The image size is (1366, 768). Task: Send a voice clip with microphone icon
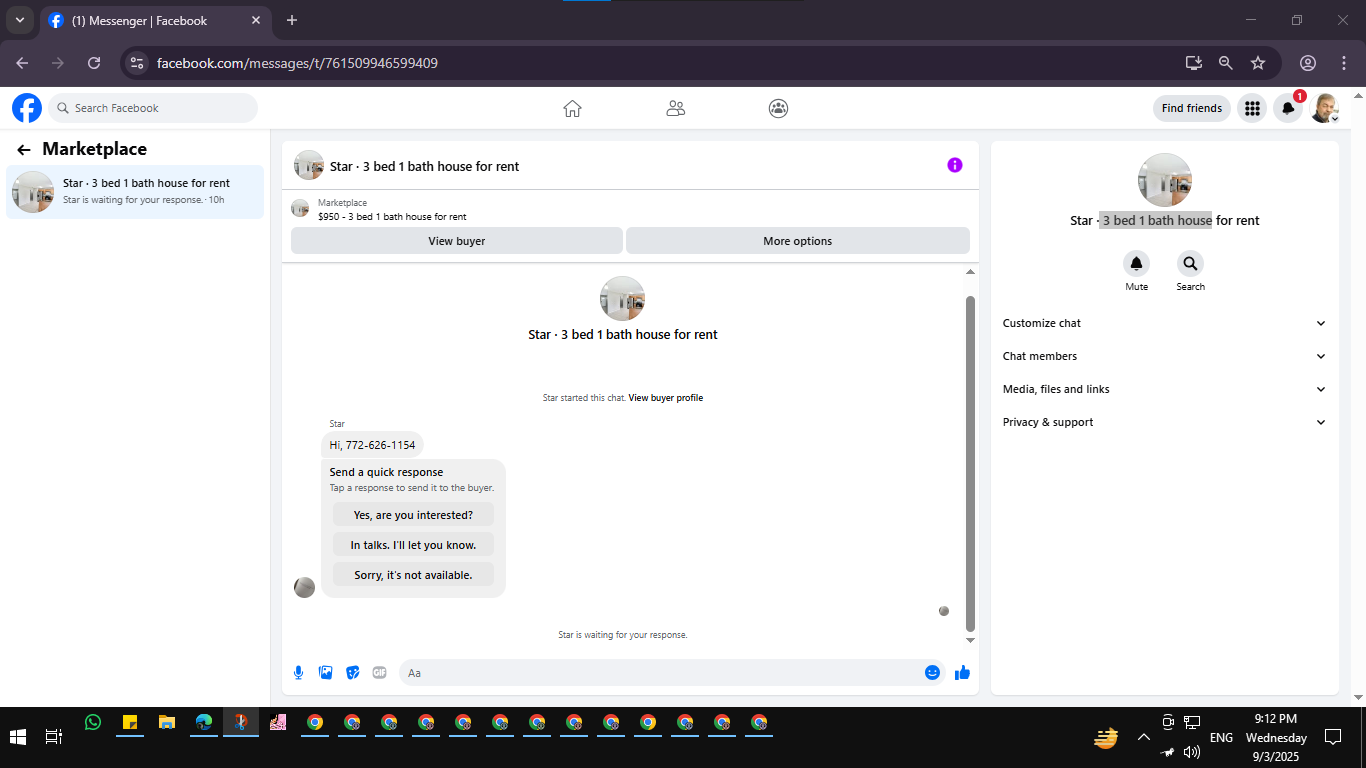click(x=298, y=673)
